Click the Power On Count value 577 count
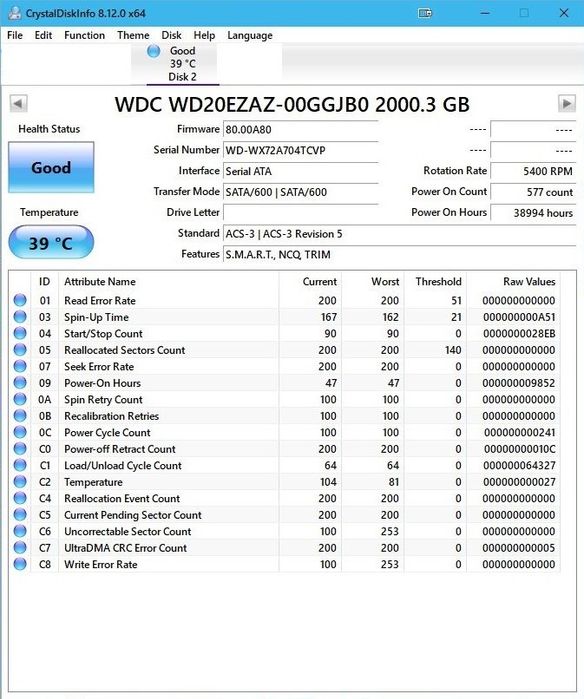The width and height of the screenshot is (584, 699). click(x=533, y=192)
